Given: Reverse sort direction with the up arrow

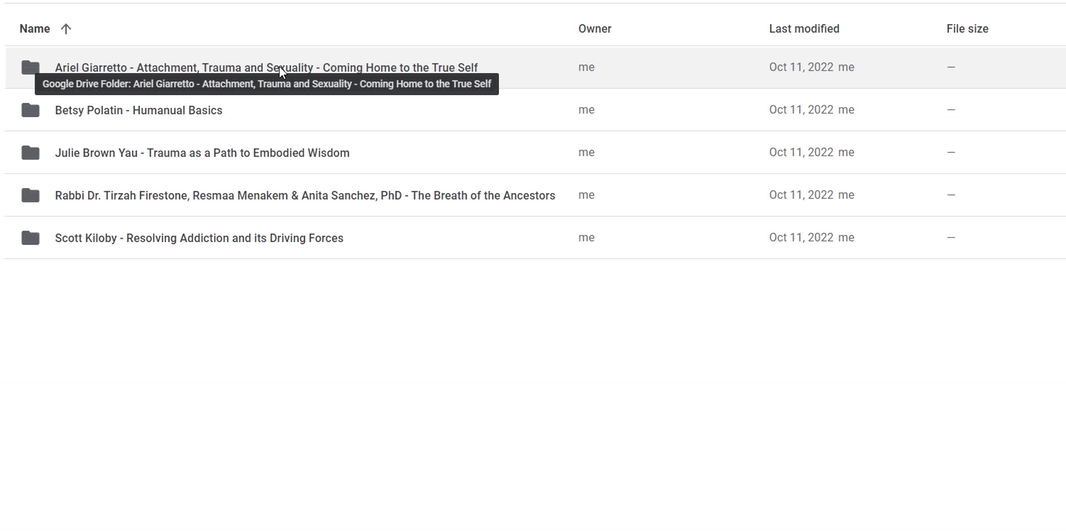Looking at the screenshot, I should pos(66,29).
